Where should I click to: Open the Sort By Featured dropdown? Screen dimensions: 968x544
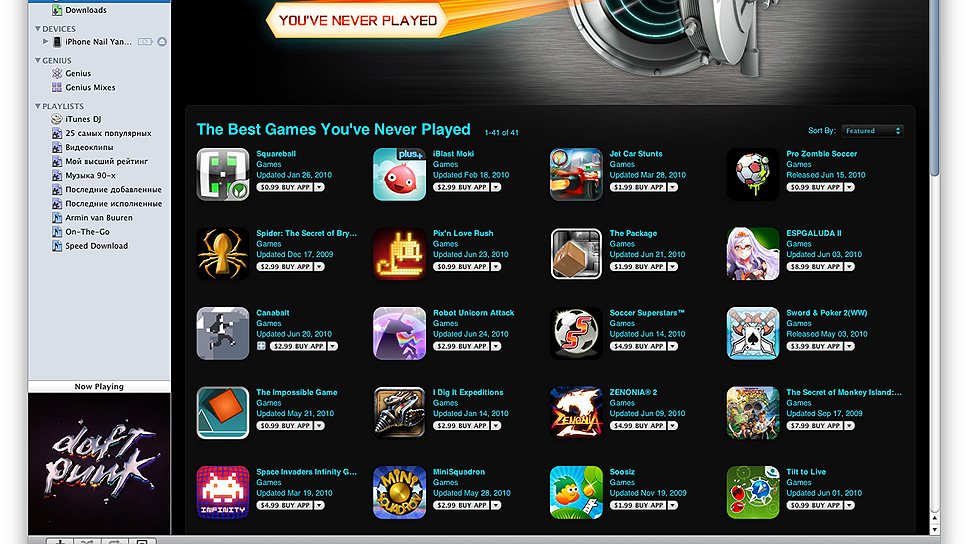(x=872, y=131)
